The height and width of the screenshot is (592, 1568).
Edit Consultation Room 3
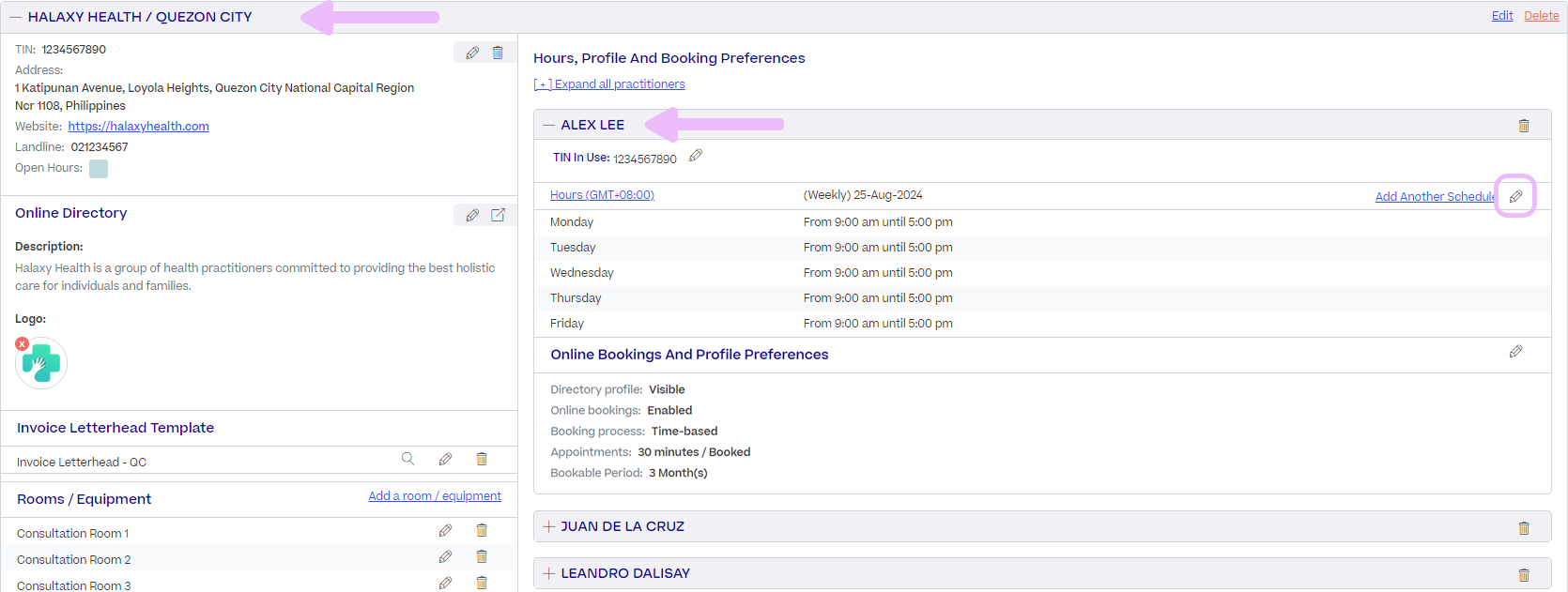[x=445, y=584]
